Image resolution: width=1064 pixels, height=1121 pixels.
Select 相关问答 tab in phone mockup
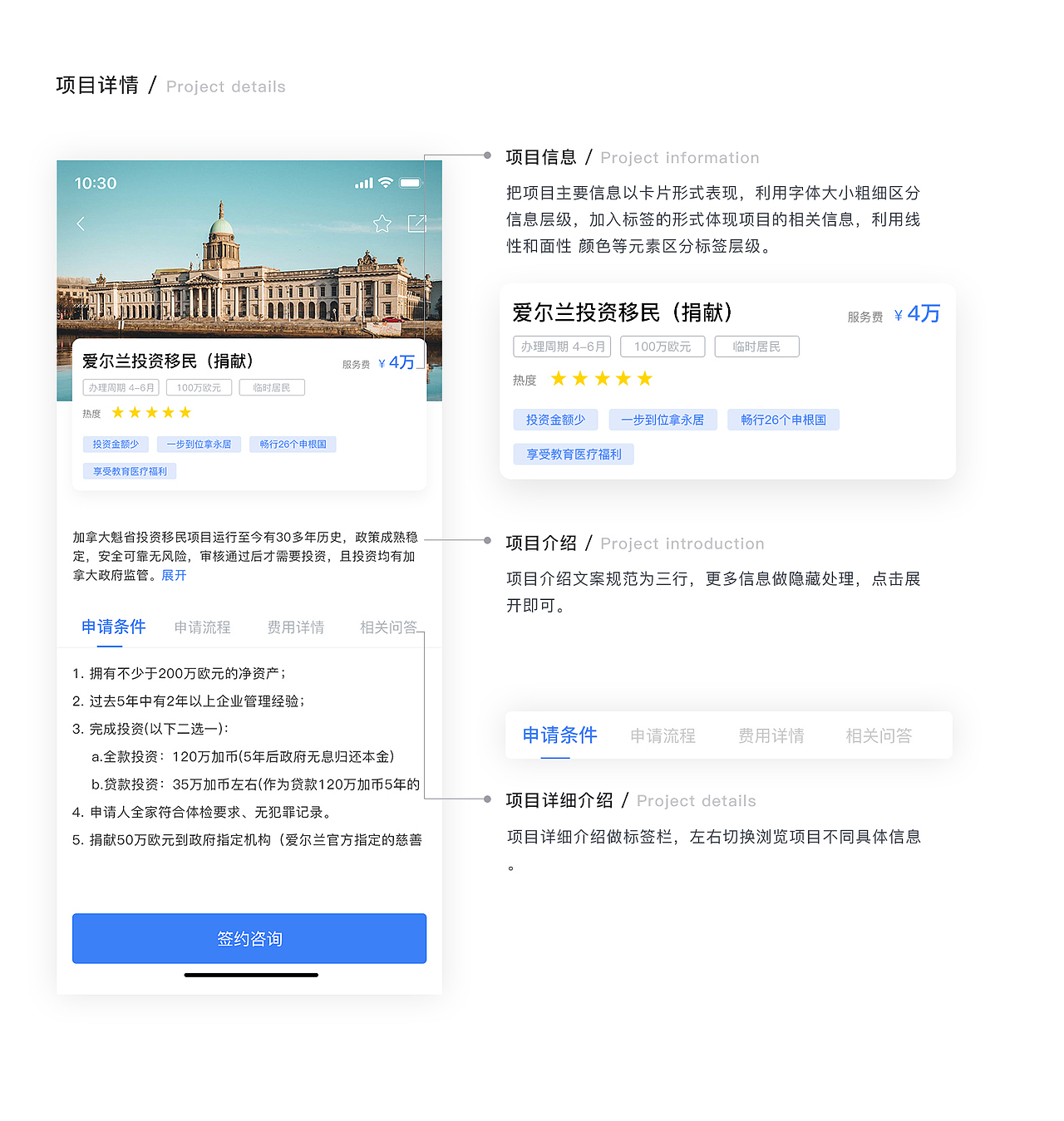point(388,627)
